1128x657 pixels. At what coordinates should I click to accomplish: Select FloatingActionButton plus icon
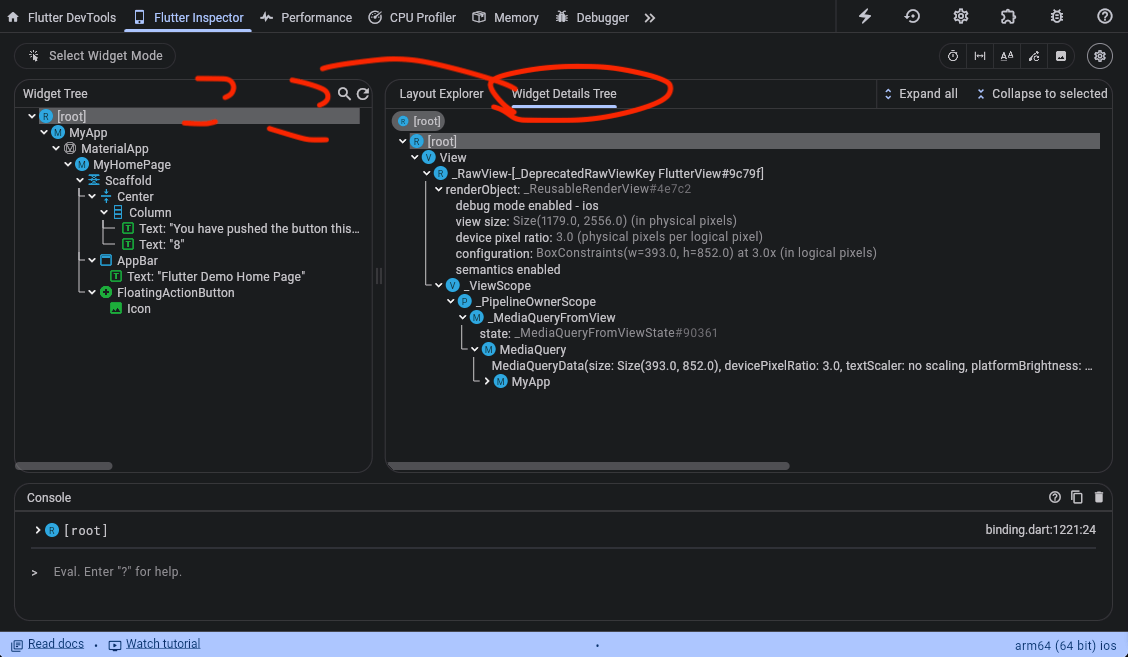tap(106, 292)
